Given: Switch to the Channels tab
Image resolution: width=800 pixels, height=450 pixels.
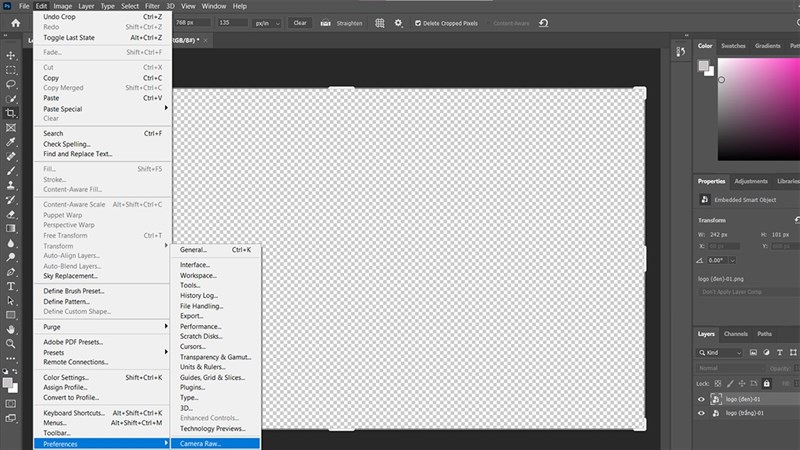Looking at the screenshot, I should pos(735,334).
